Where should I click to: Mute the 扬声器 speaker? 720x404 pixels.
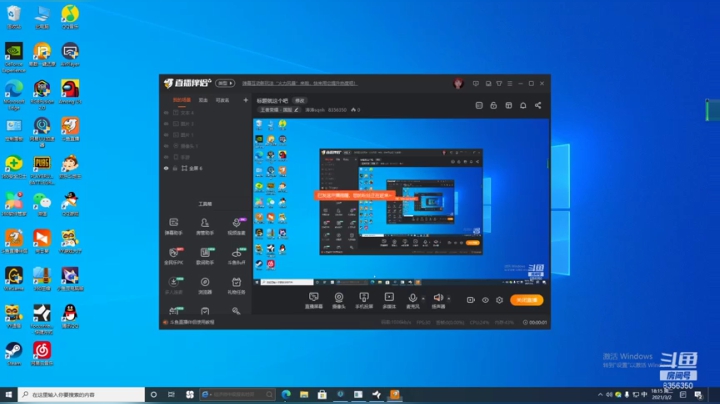click(438, 300)
